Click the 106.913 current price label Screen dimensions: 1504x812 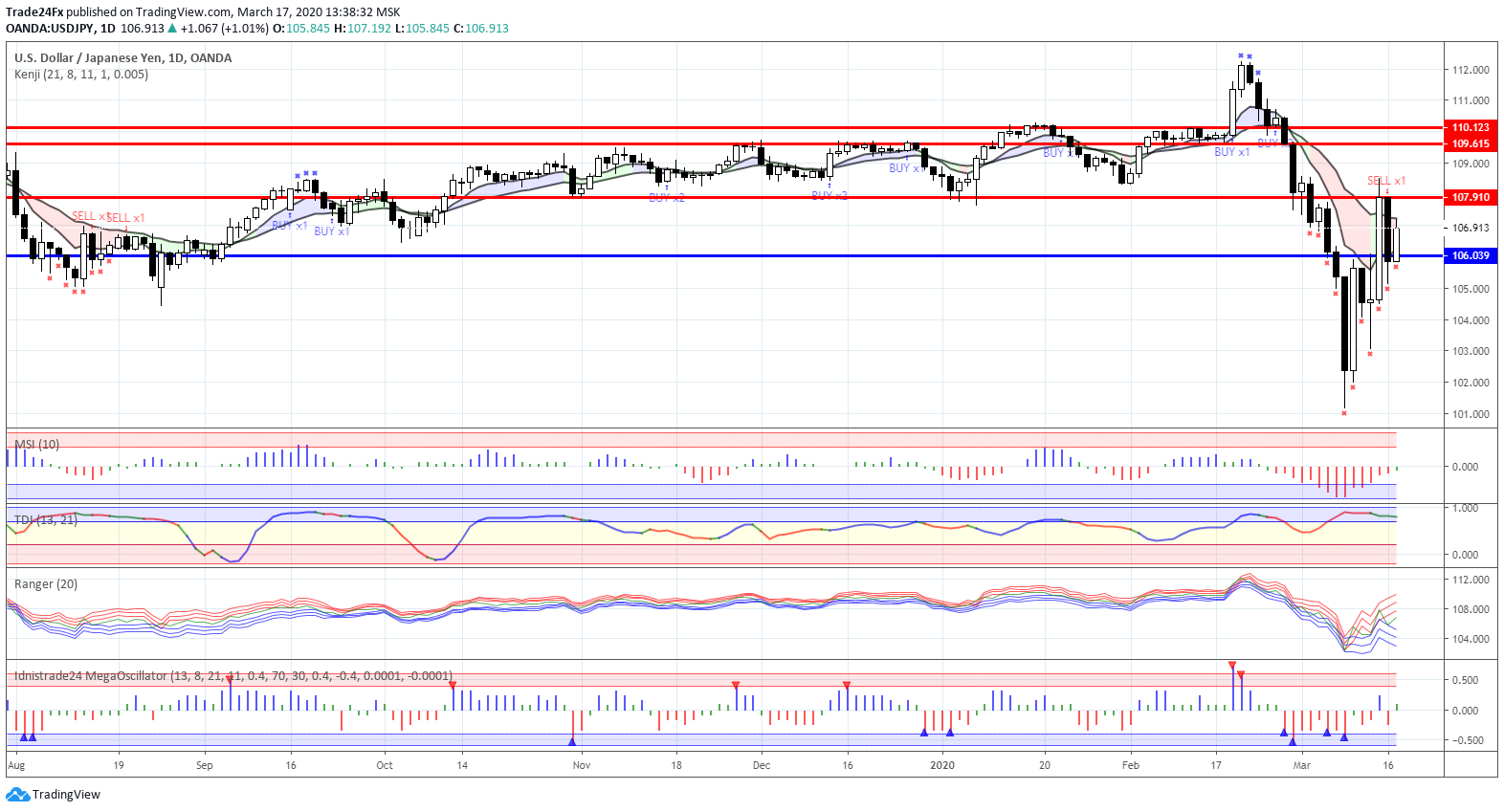[1471, 228]
